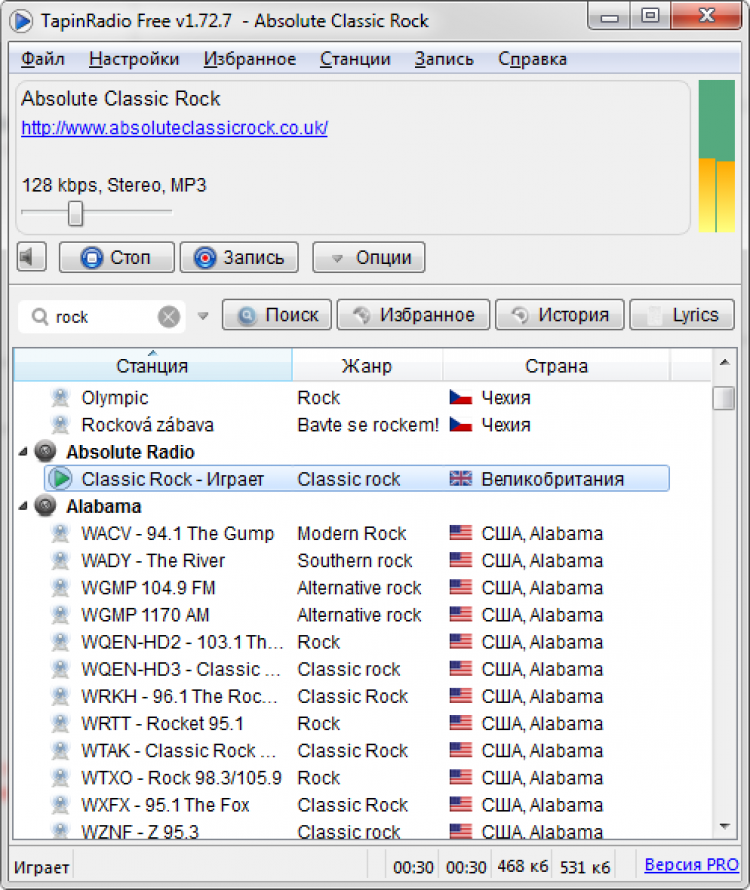Open the Станции menu
750x890 pixels.
[355, 58]
